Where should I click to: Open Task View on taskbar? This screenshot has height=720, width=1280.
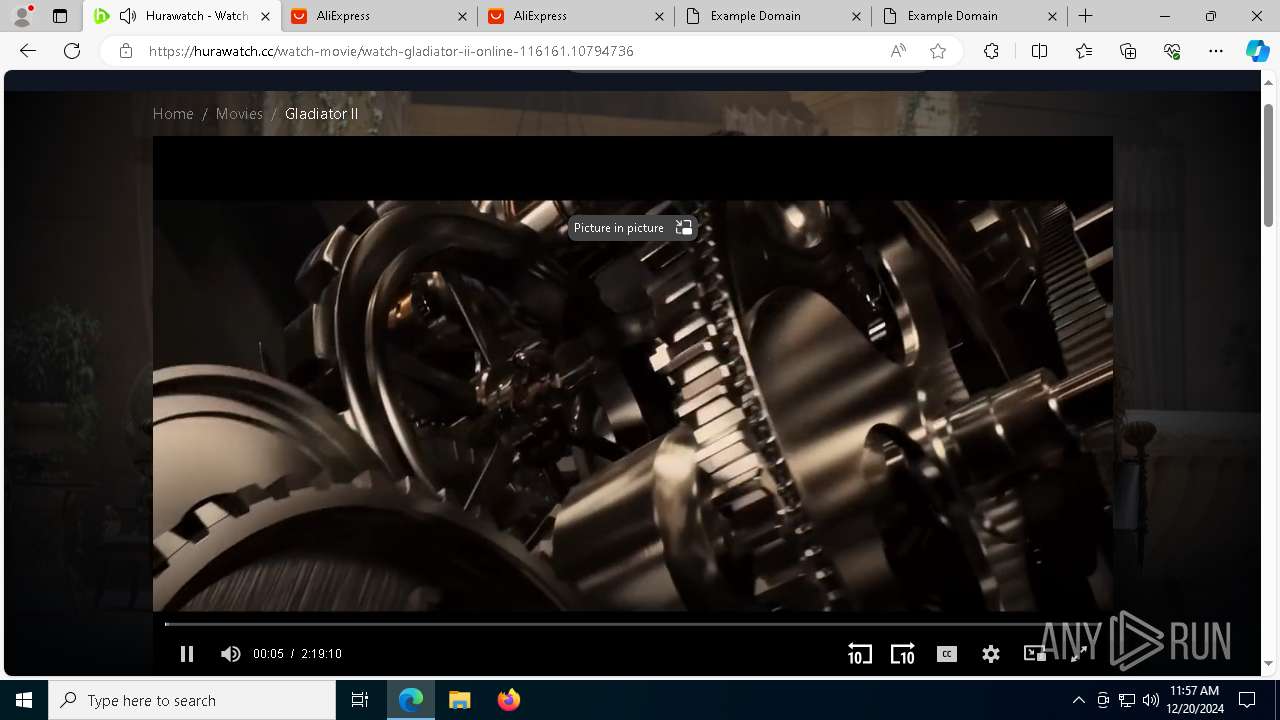pyautogui.click(x=360, y=700)
